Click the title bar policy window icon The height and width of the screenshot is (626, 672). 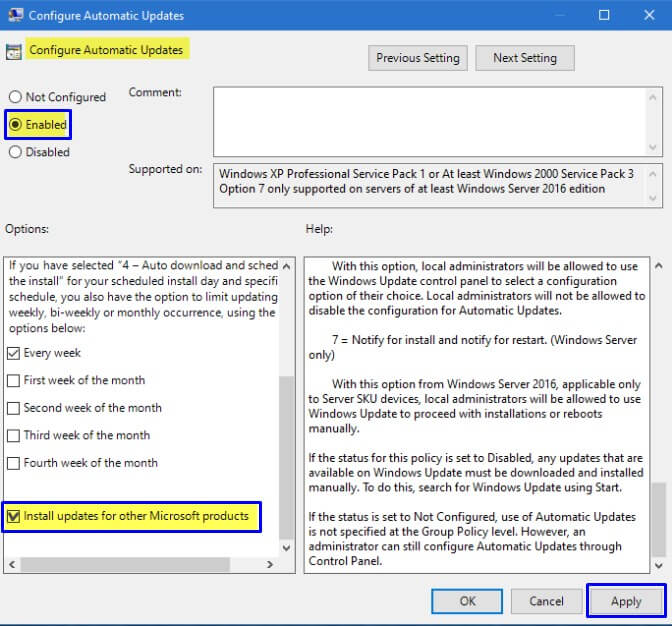click(15, 15)
